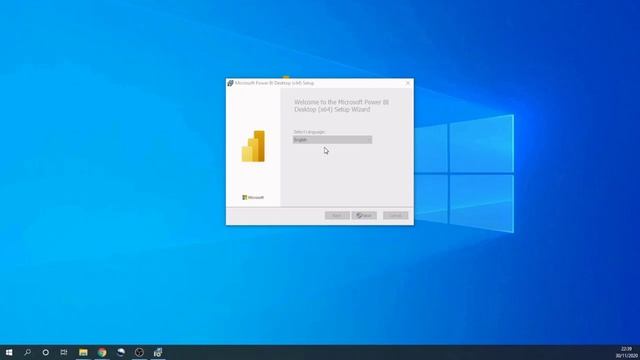This screenshot has height=360, width=640.
Task: Open the installer app icon in the taskbar
Action: [158, 352]
